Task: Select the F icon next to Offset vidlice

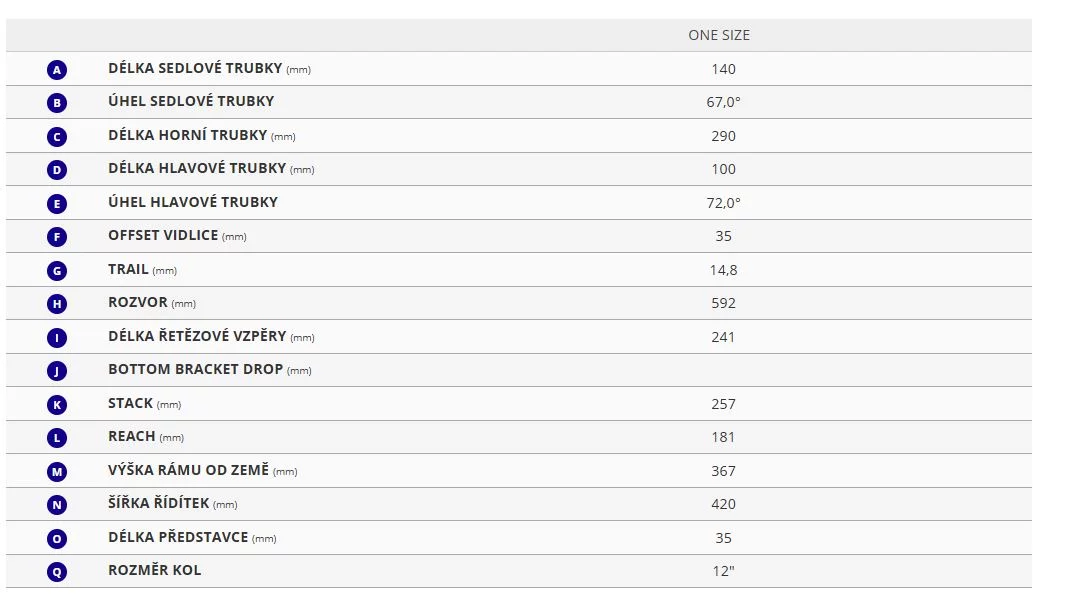Action: click(x=57, y=237)
